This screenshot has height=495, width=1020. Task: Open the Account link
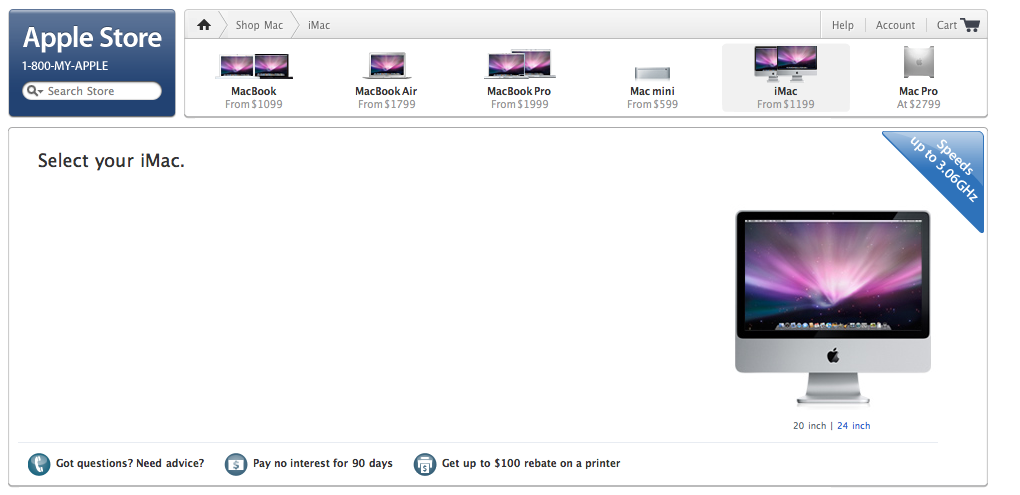[x=895, y=25]
